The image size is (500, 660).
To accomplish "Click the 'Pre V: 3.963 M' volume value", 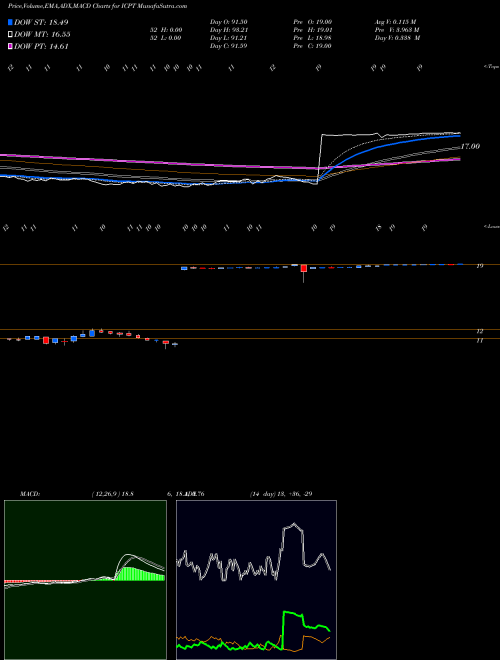I will [x=397, y=30].
